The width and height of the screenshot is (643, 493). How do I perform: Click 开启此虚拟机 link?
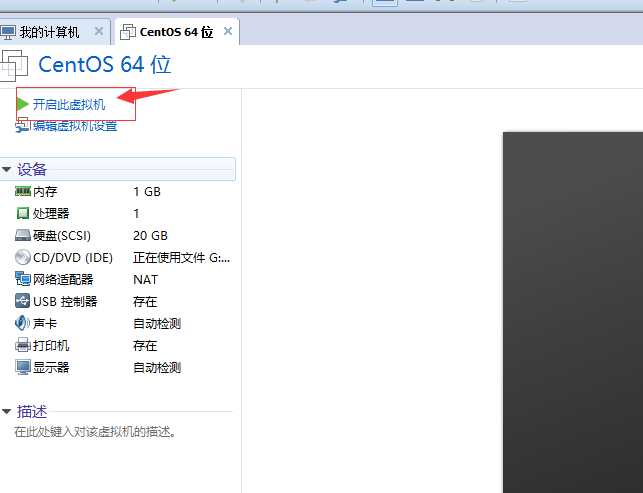coord(69,105)
